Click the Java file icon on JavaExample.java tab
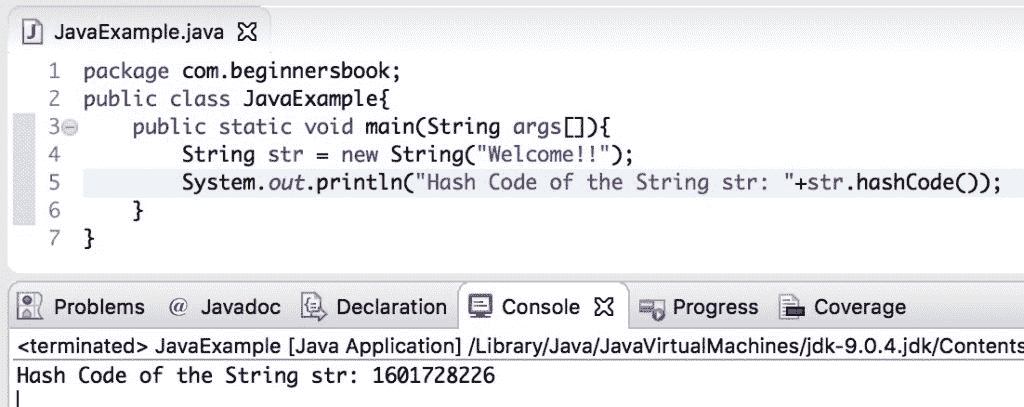1024x407 pixels. pyautogui.click(x=32, y=32)
